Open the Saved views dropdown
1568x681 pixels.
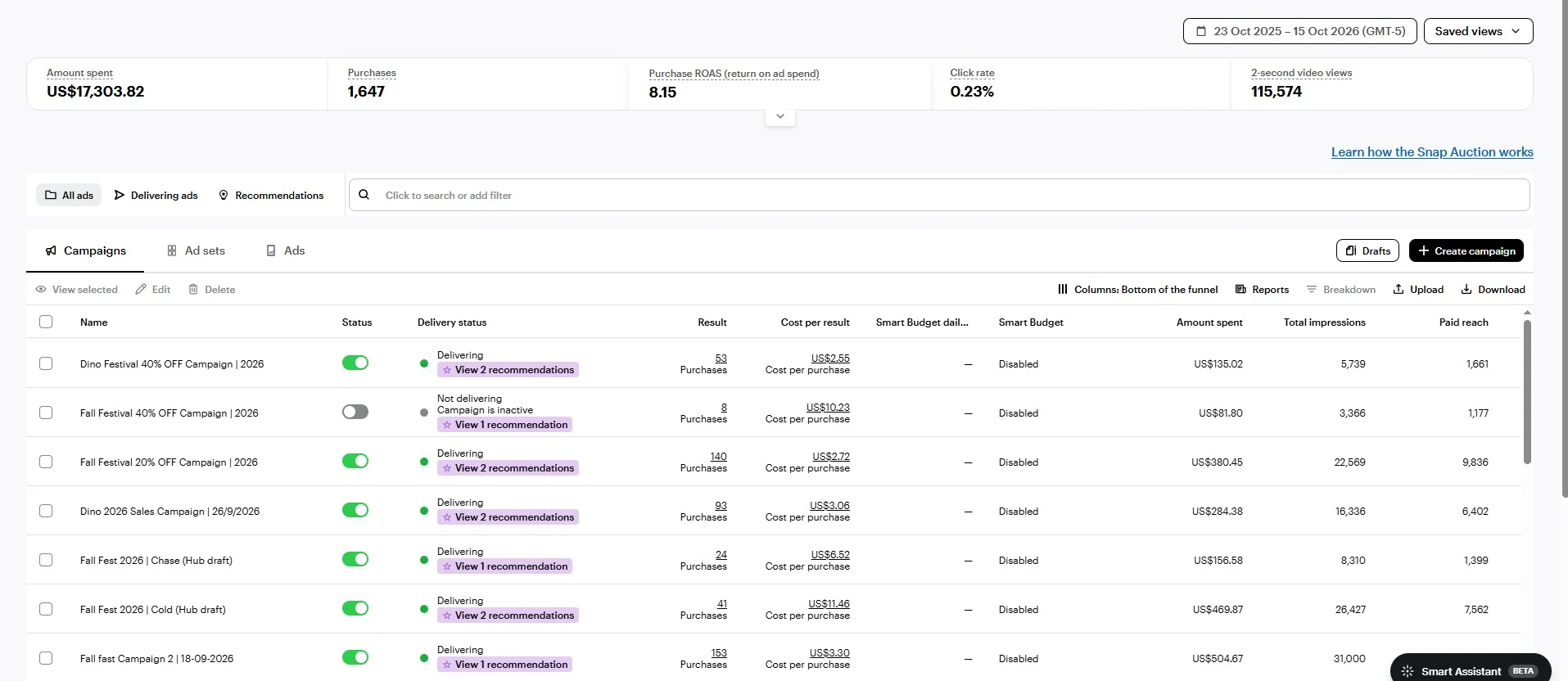point(1478,31)
